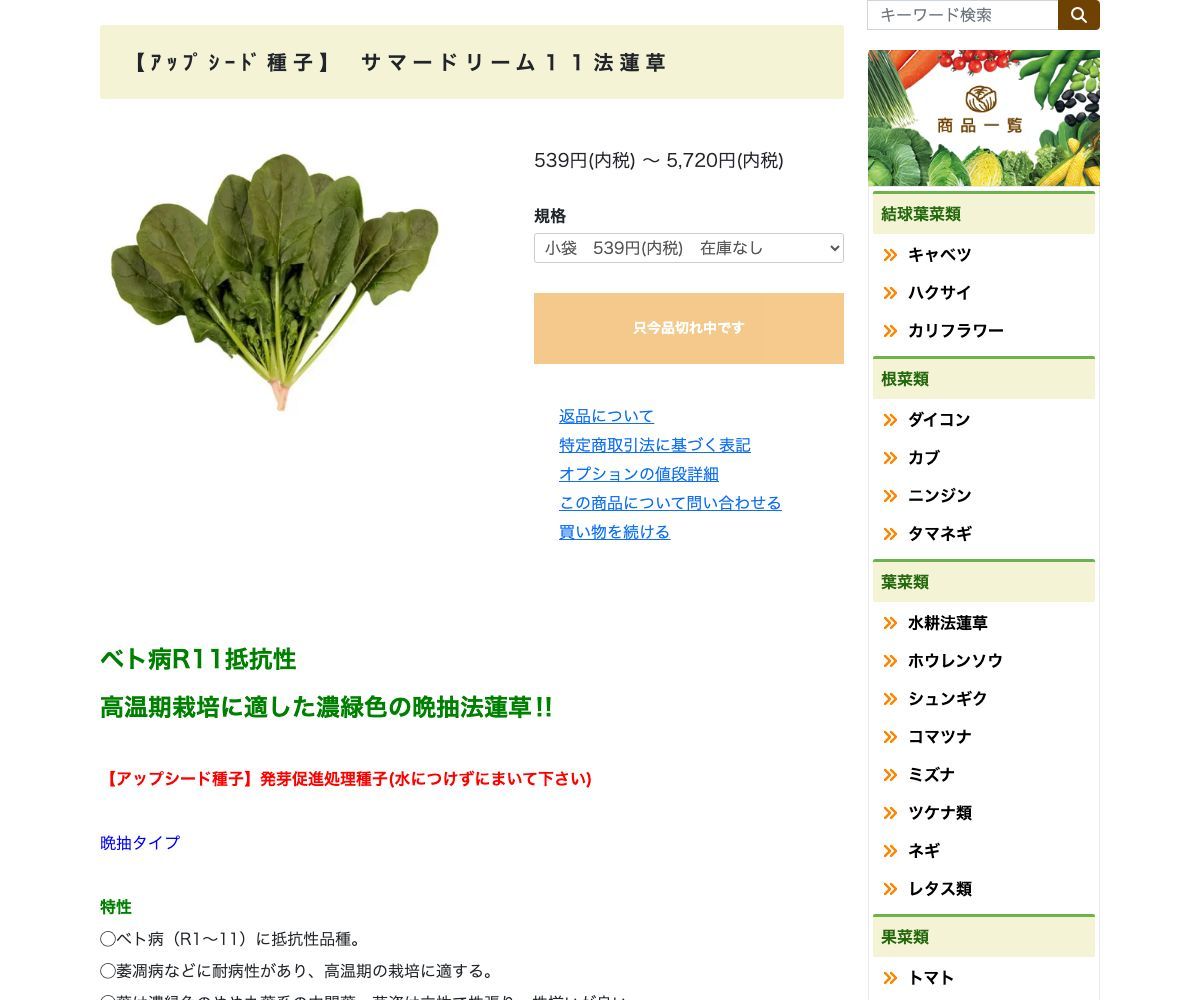
Task: Open the オプションの値段詳細 link
Action: click(638, 474)
